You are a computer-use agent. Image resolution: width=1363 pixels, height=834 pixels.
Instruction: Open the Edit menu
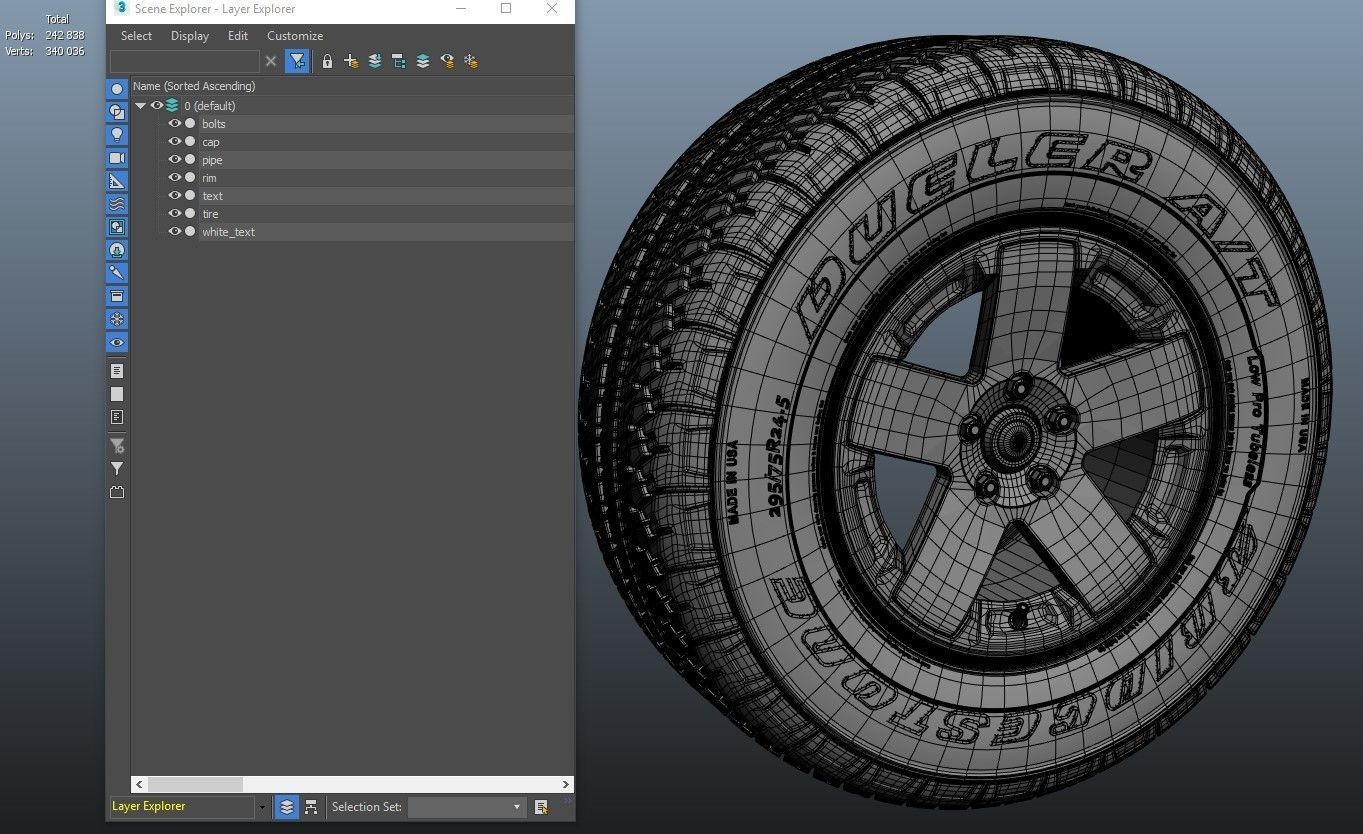(x=238, y=36)
